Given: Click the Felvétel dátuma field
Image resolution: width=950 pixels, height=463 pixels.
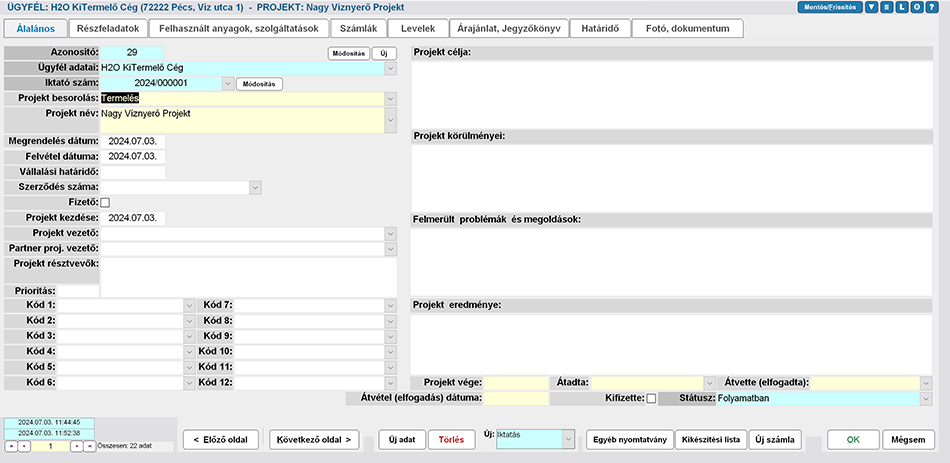Looking at the screenshot, I should [x=133, y=156].
